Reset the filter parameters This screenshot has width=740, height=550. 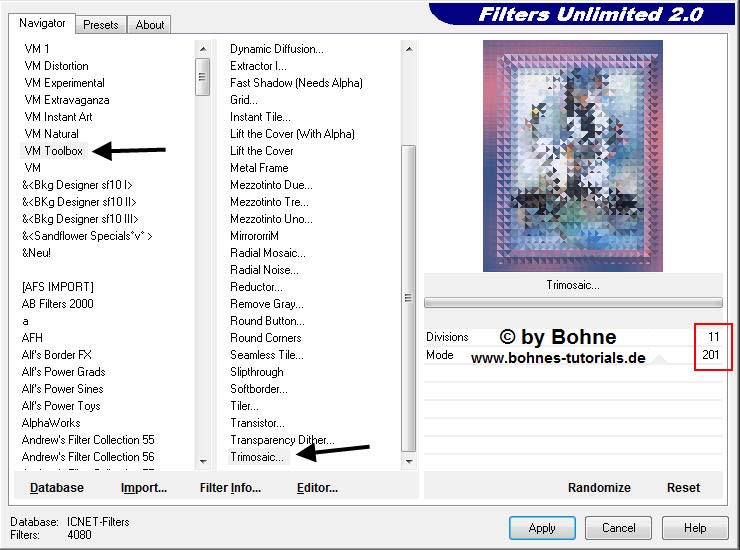[x=683, y=488]
